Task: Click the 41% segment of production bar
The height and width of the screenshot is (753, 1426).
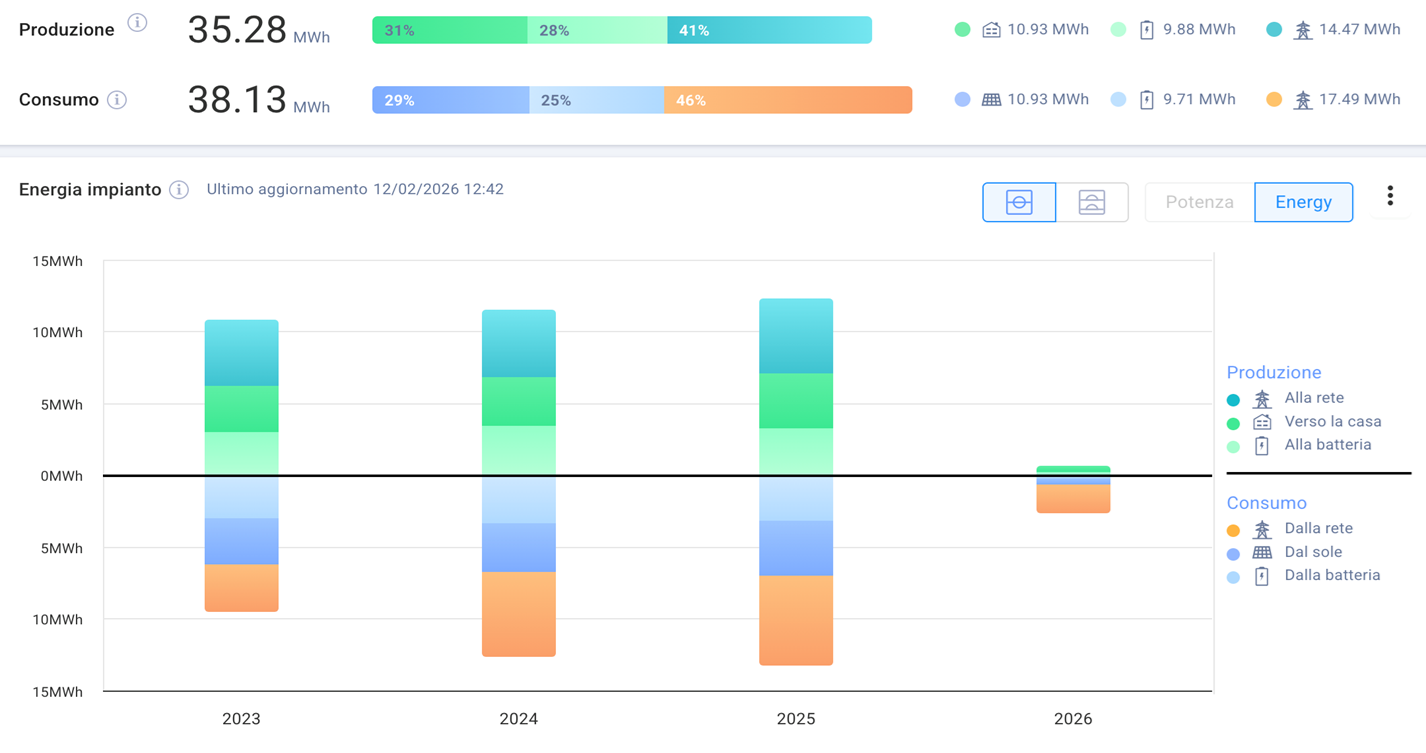Action: 769,30
